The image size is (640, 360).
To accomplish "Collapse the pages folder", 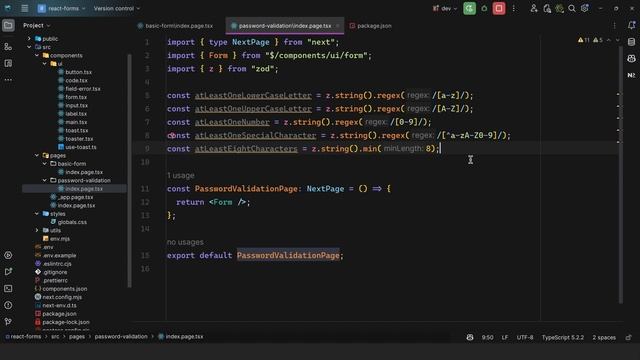I will pyautogui.click(x=37, y=156).
